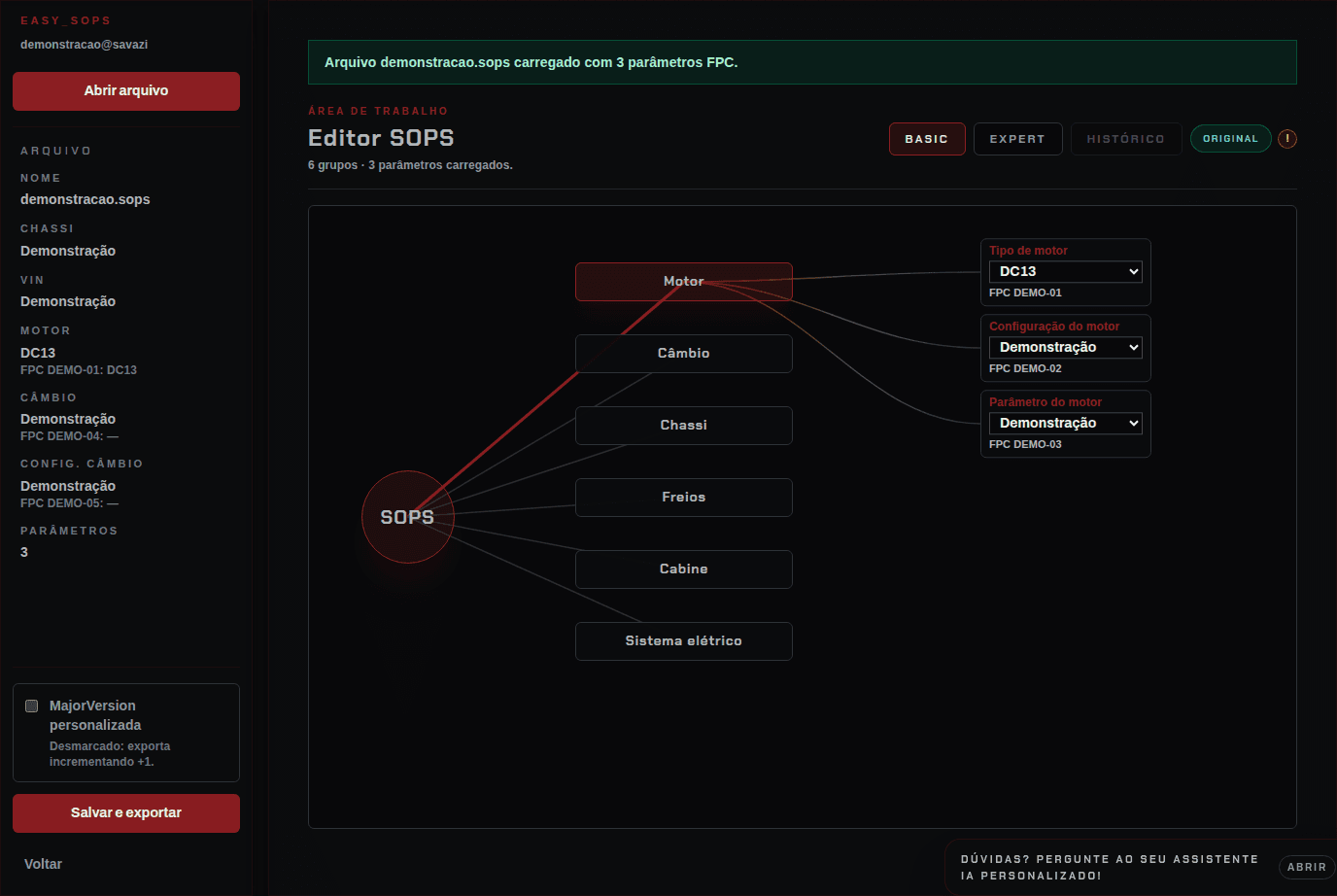Click the DC13 motor value in sidebar
The width and height of the screenshot is (1337, 896).
click(x=38, y=353)
